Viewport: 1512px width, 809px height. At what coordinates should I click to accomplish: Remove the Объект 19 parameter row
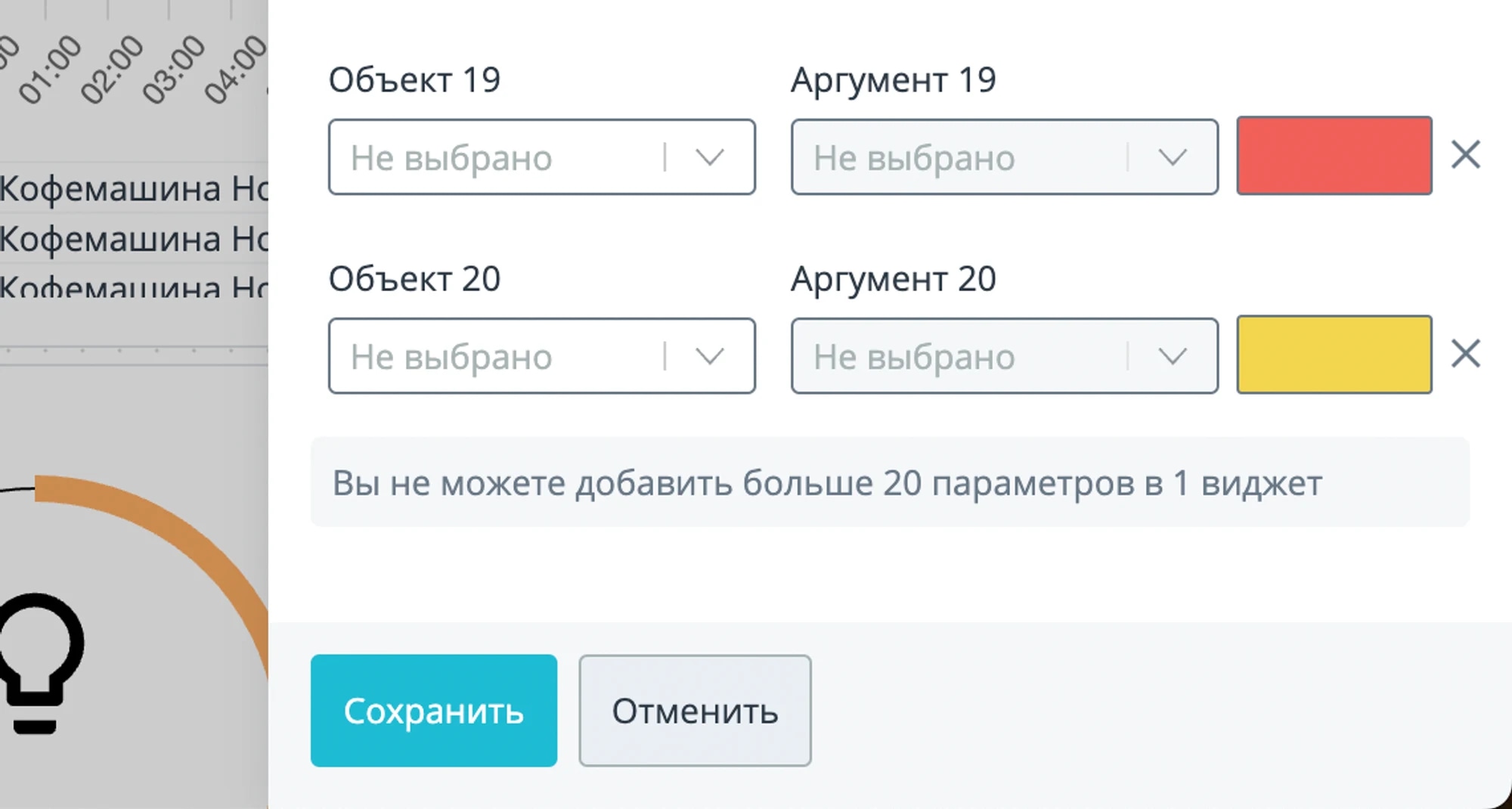[1465, 155]
